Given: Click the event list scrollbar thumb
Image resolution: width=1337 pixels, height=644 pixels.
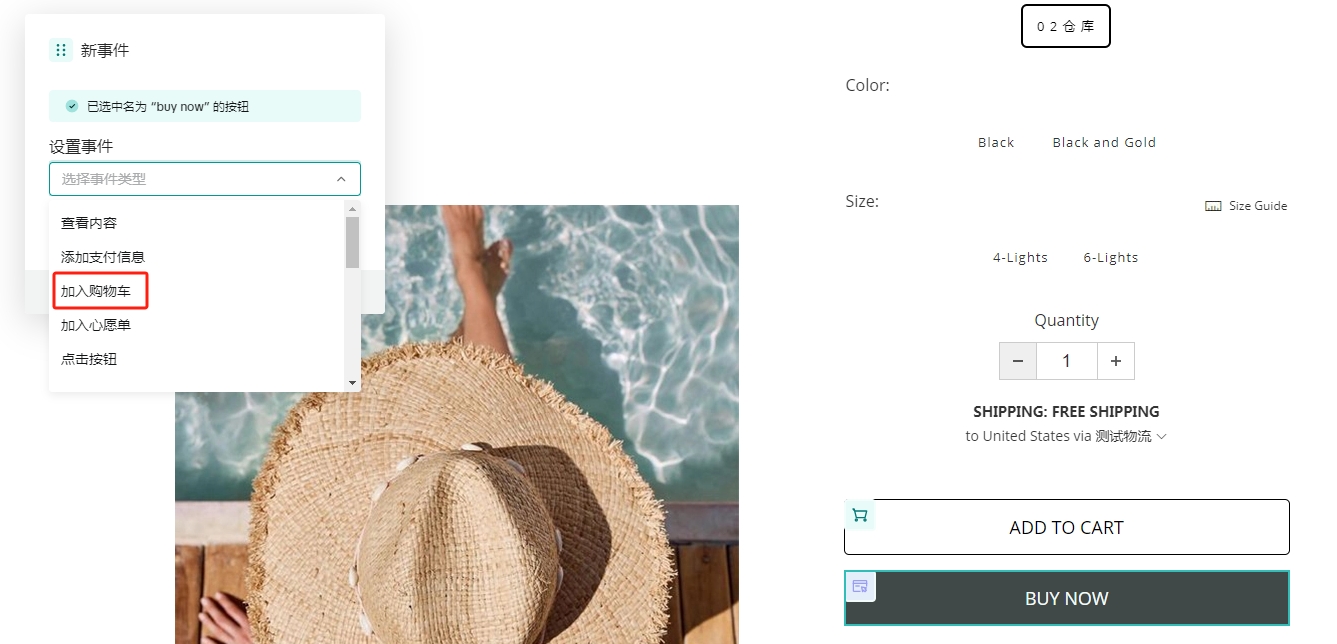Looking at the screenshot, I should point(352,242).
